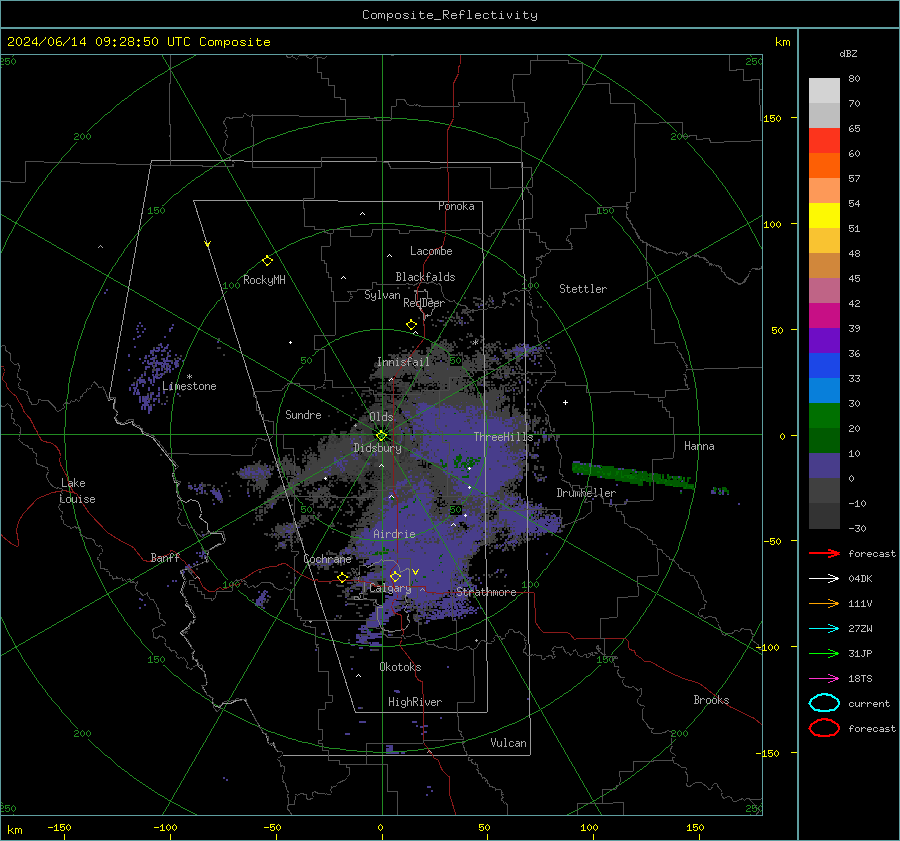
Task: Select the orange 60–57 dBZ swatch
Action: tap(824, 166)
